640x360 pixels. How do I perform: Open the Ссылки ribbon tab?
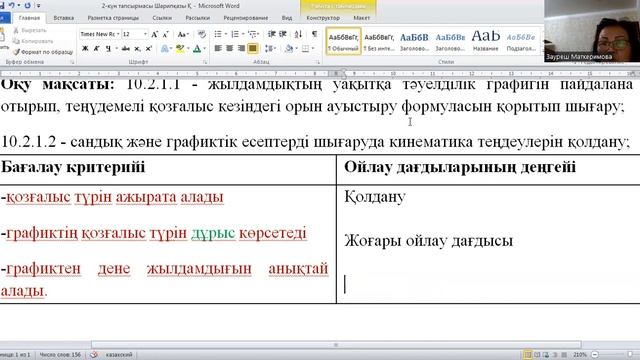pos(162,18)
